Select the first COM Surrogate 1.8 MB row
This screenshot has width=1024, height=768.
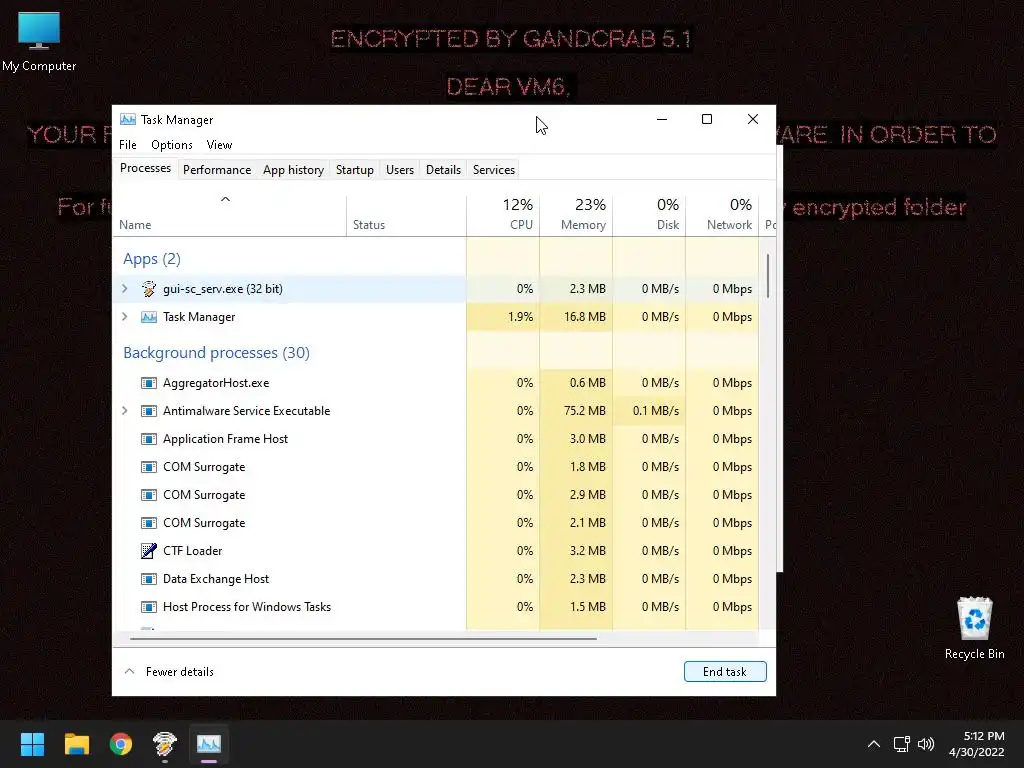[435, 467]
